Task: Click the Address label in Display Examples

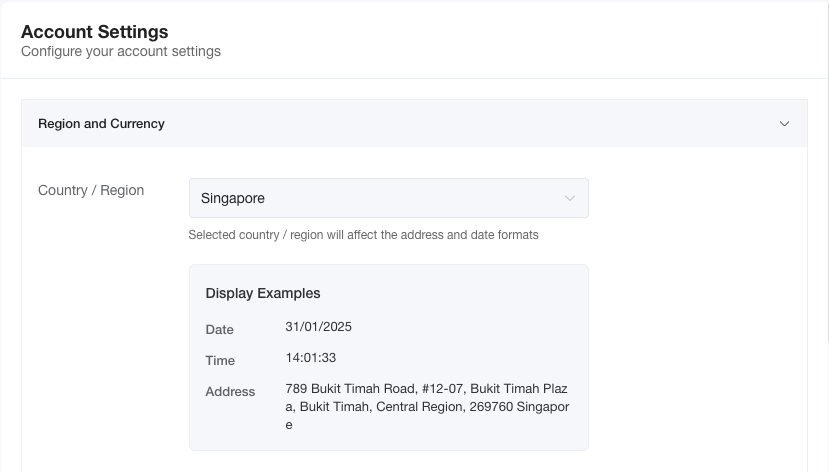Action: (x=230, y=391)
